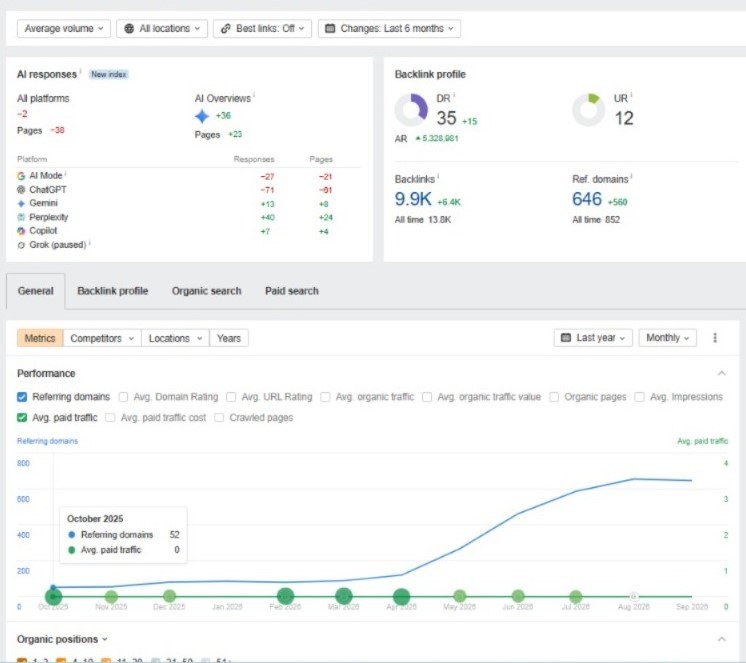Collapse the Performance section
Screen dimensions: 746x663
(x=722, y=373)
